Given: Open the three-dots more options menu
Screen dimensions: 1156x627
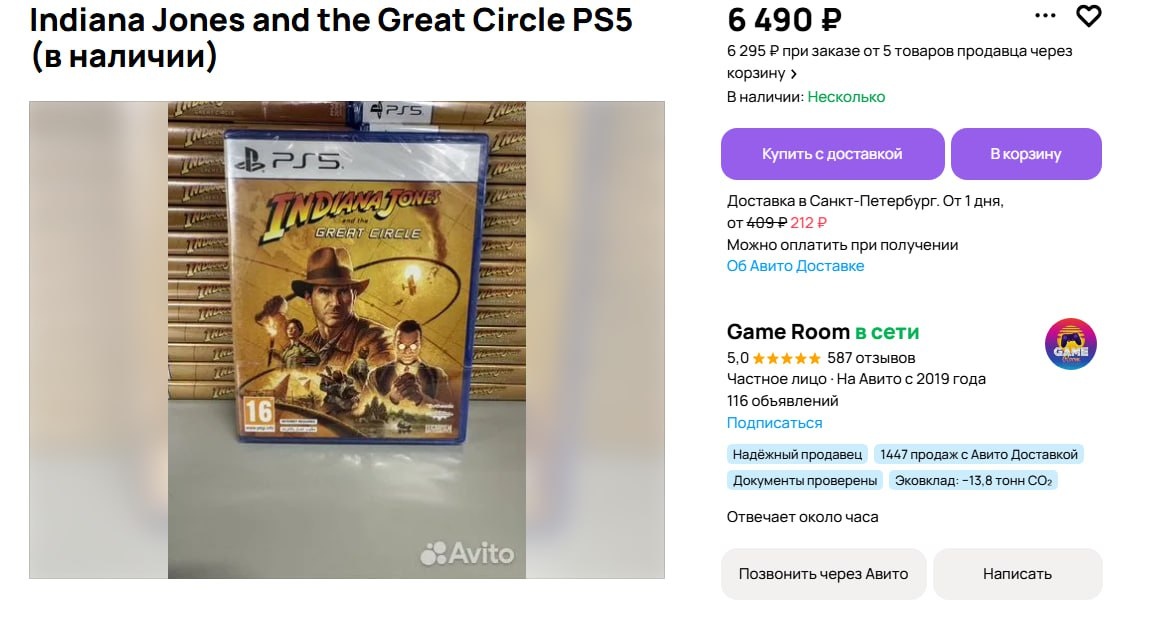Looking at the screenshot, I should coord(1045,15).
